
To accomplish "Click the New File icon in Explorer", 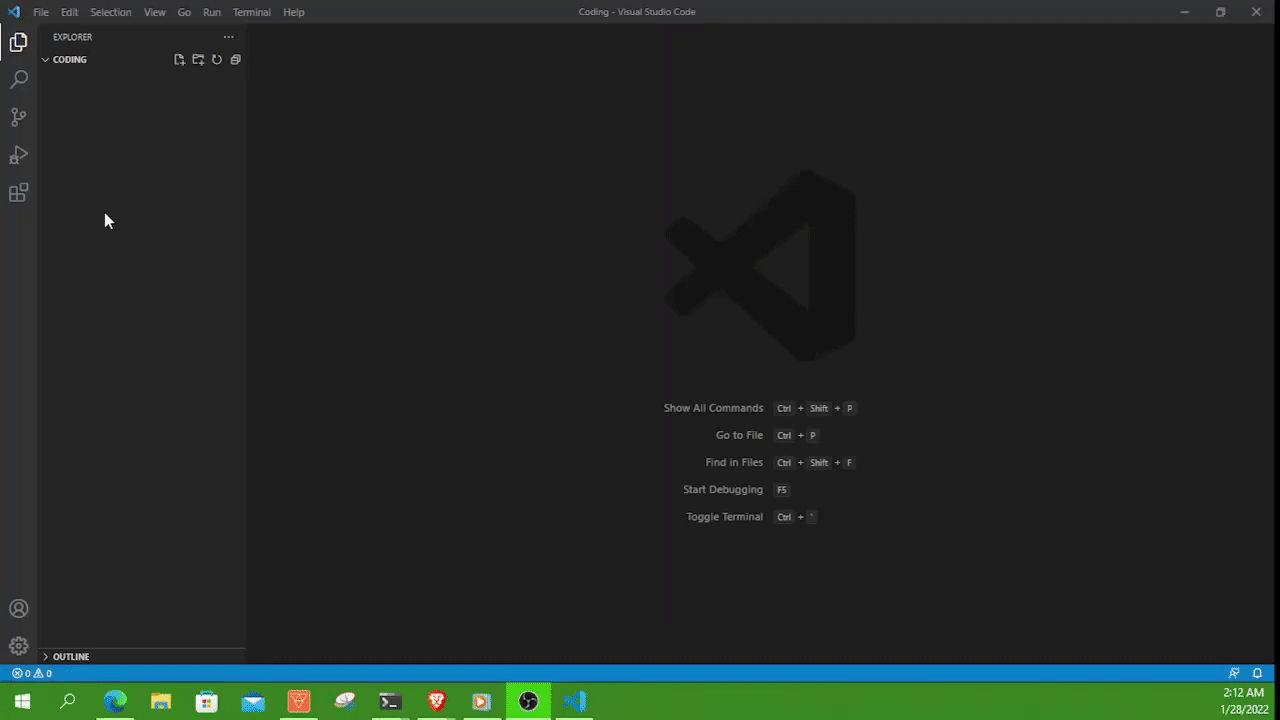I will (179, 59).
